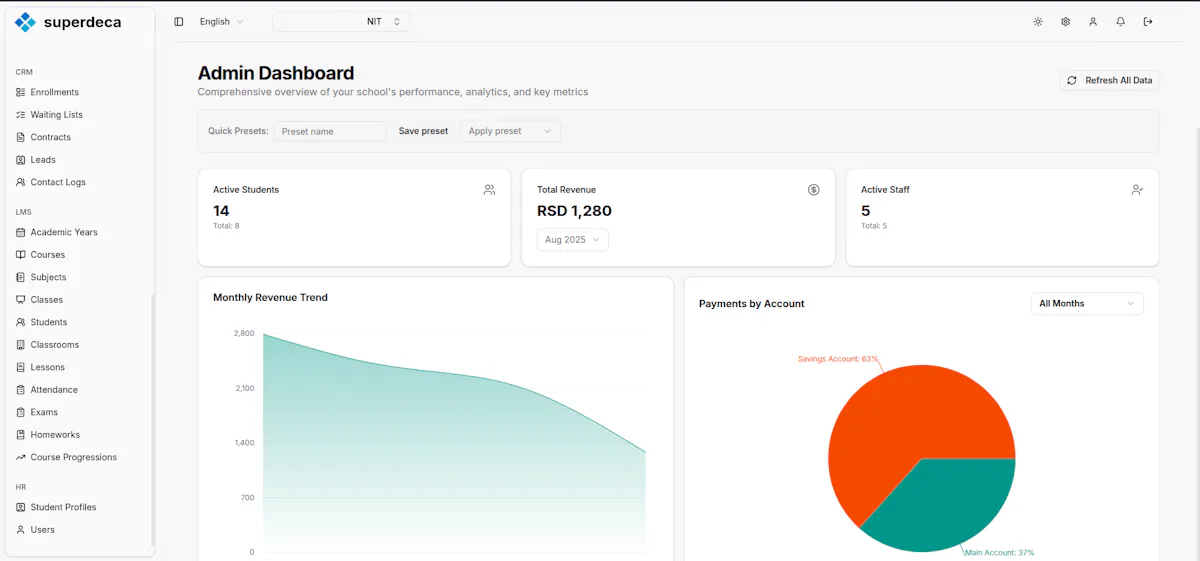Click the Active Students card icon
The width and height of the screenshot is (1200, 561).
click(489, 190)
